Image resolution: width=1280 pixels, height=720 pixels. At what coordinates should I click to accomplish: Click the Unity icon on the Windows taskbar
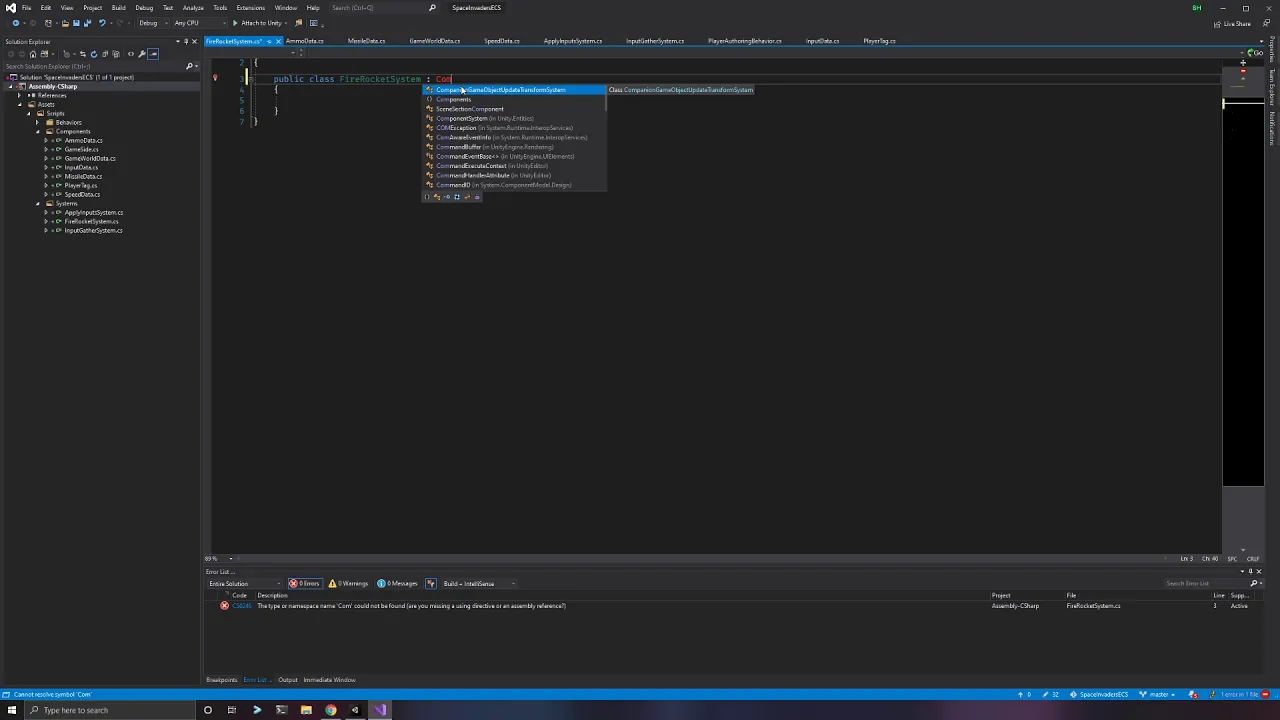355,710
